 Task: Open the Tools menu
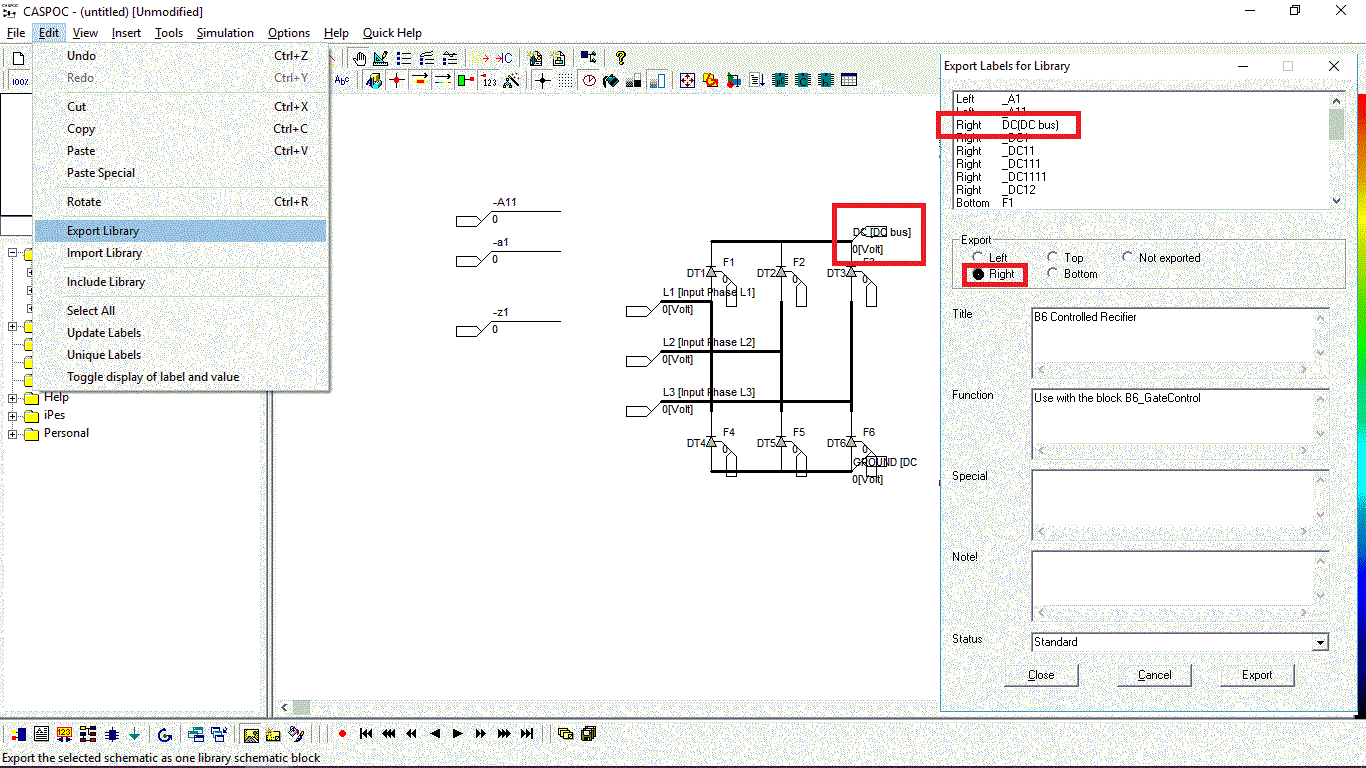pos(169,33)
